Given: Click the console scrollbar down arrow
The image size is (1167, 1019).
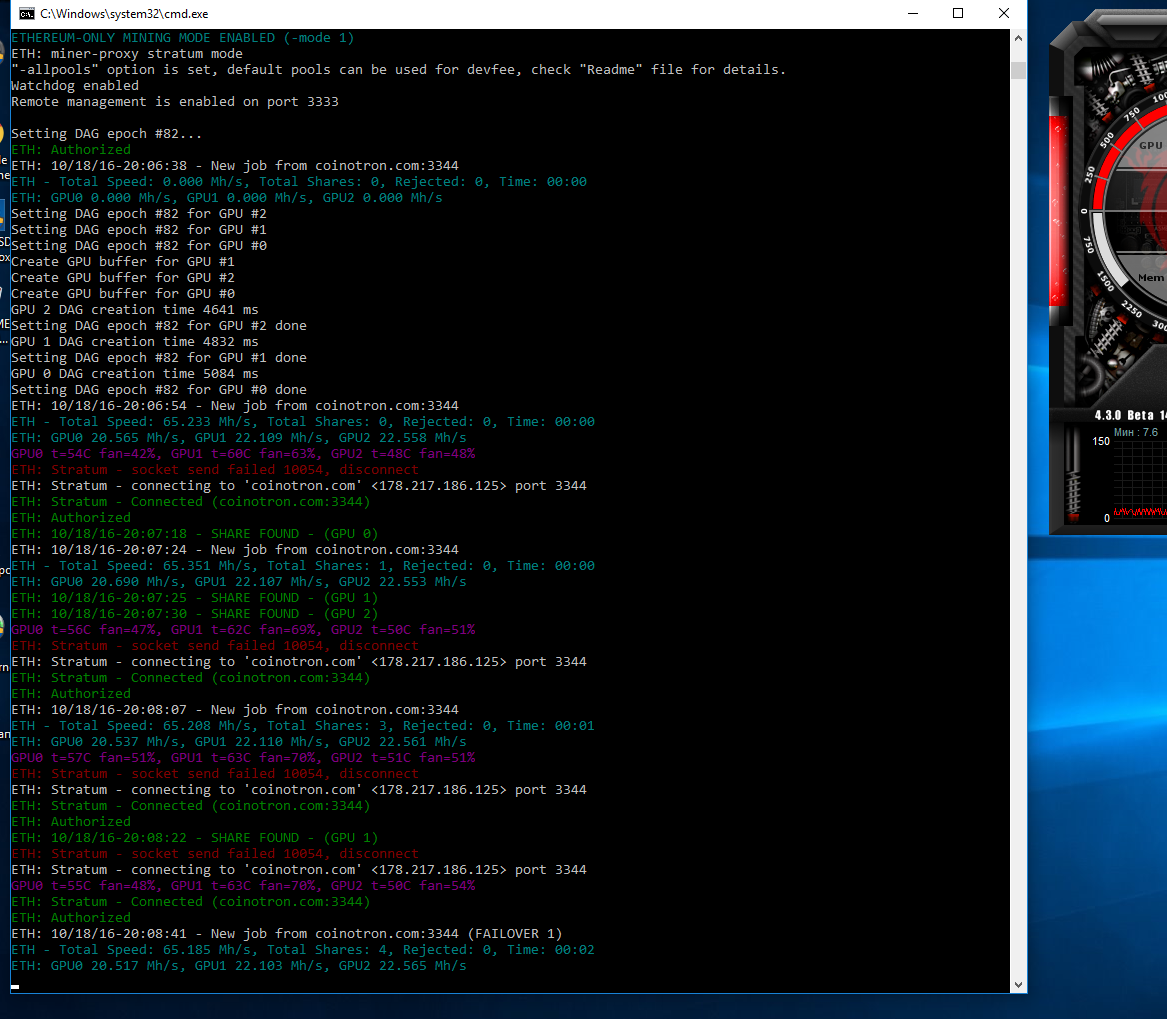Looking at the screenshot, I should coord(1018,984).
